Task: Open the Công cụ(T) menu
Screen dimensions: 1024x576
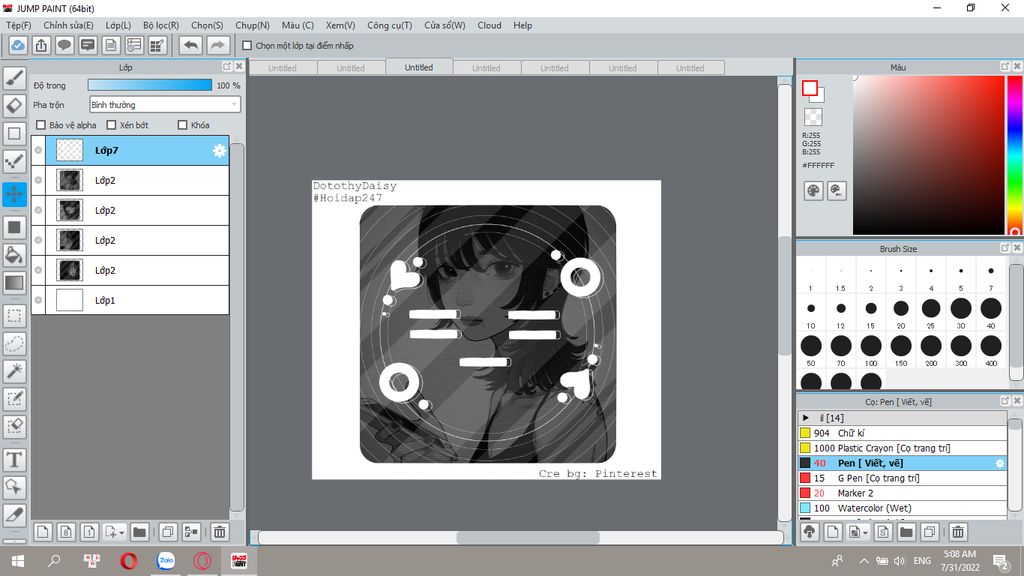Action: coord(389,25)
